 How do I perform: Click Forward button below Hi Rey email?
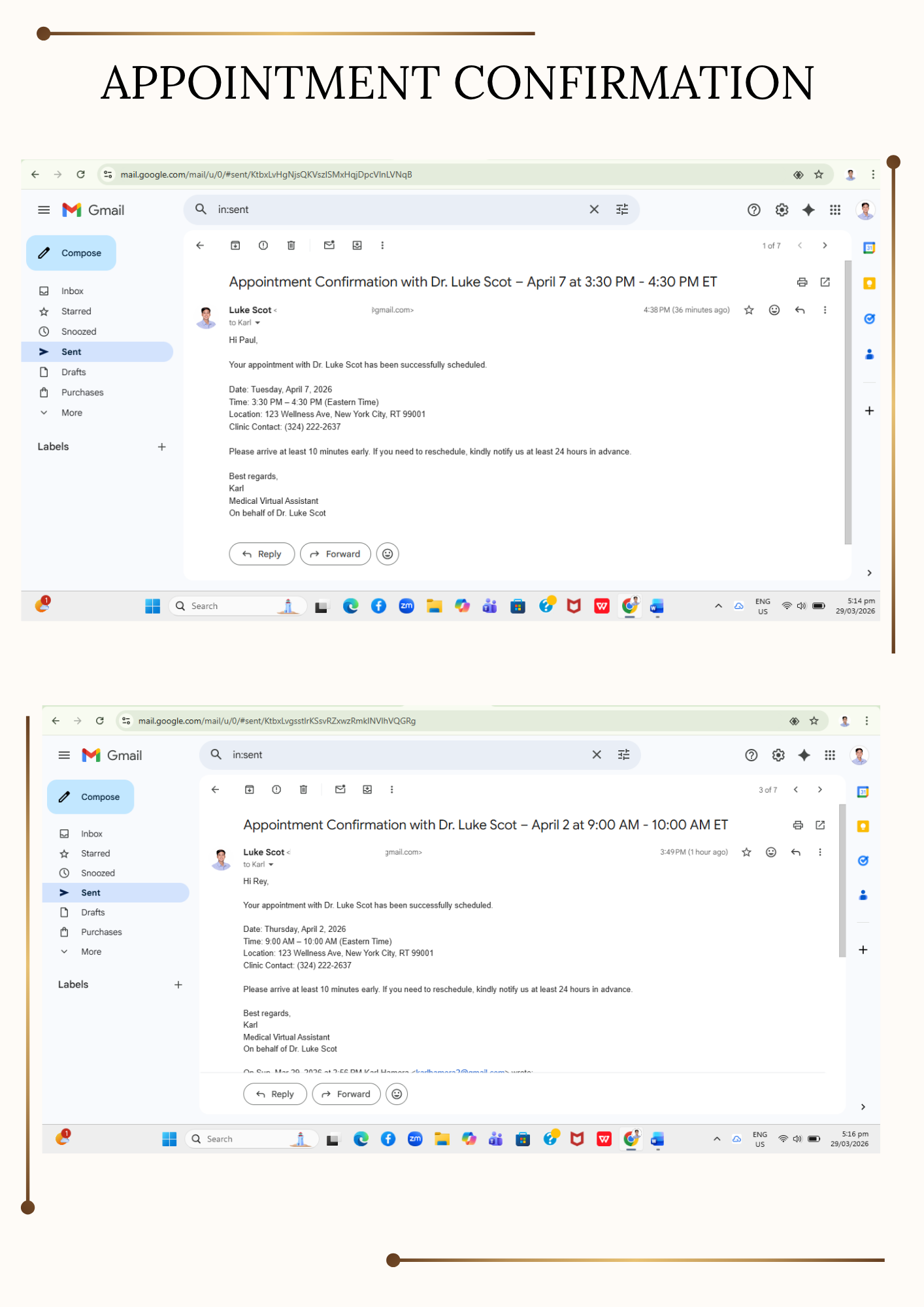click(x=346, y=1094)
